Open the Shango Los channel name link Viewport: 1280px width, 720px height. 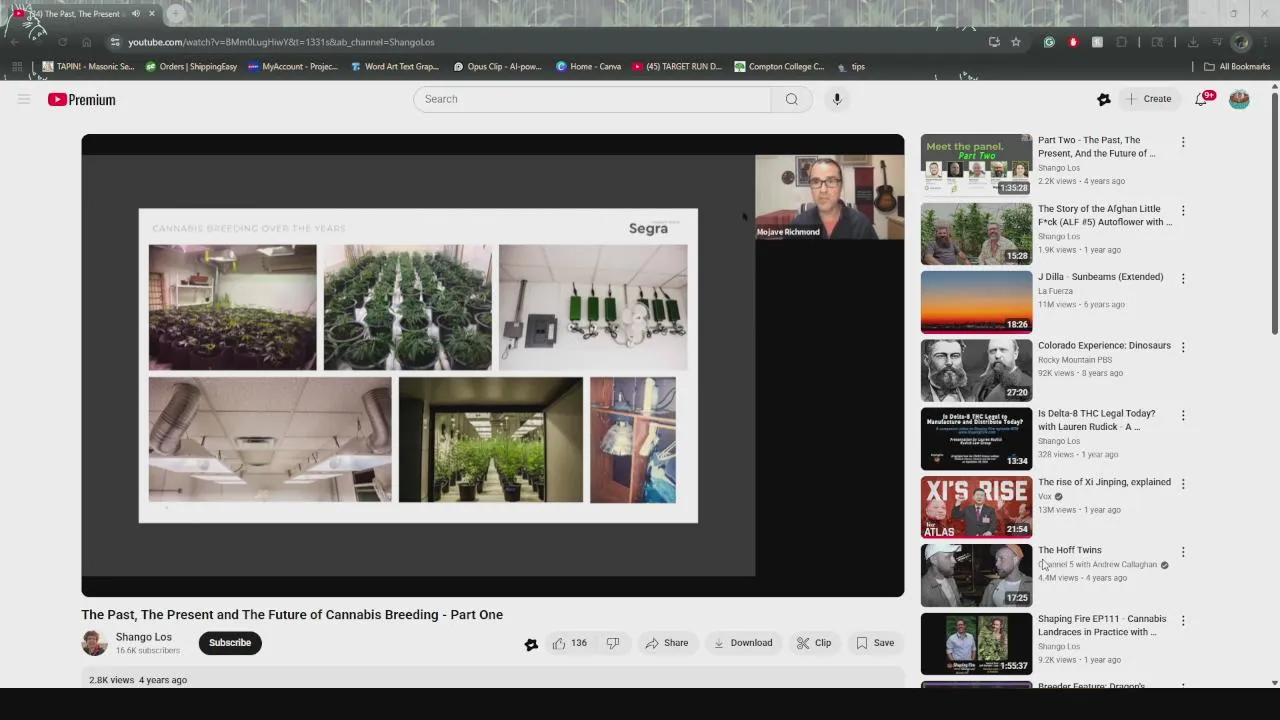pyautogui.click(x=144, y=637)
